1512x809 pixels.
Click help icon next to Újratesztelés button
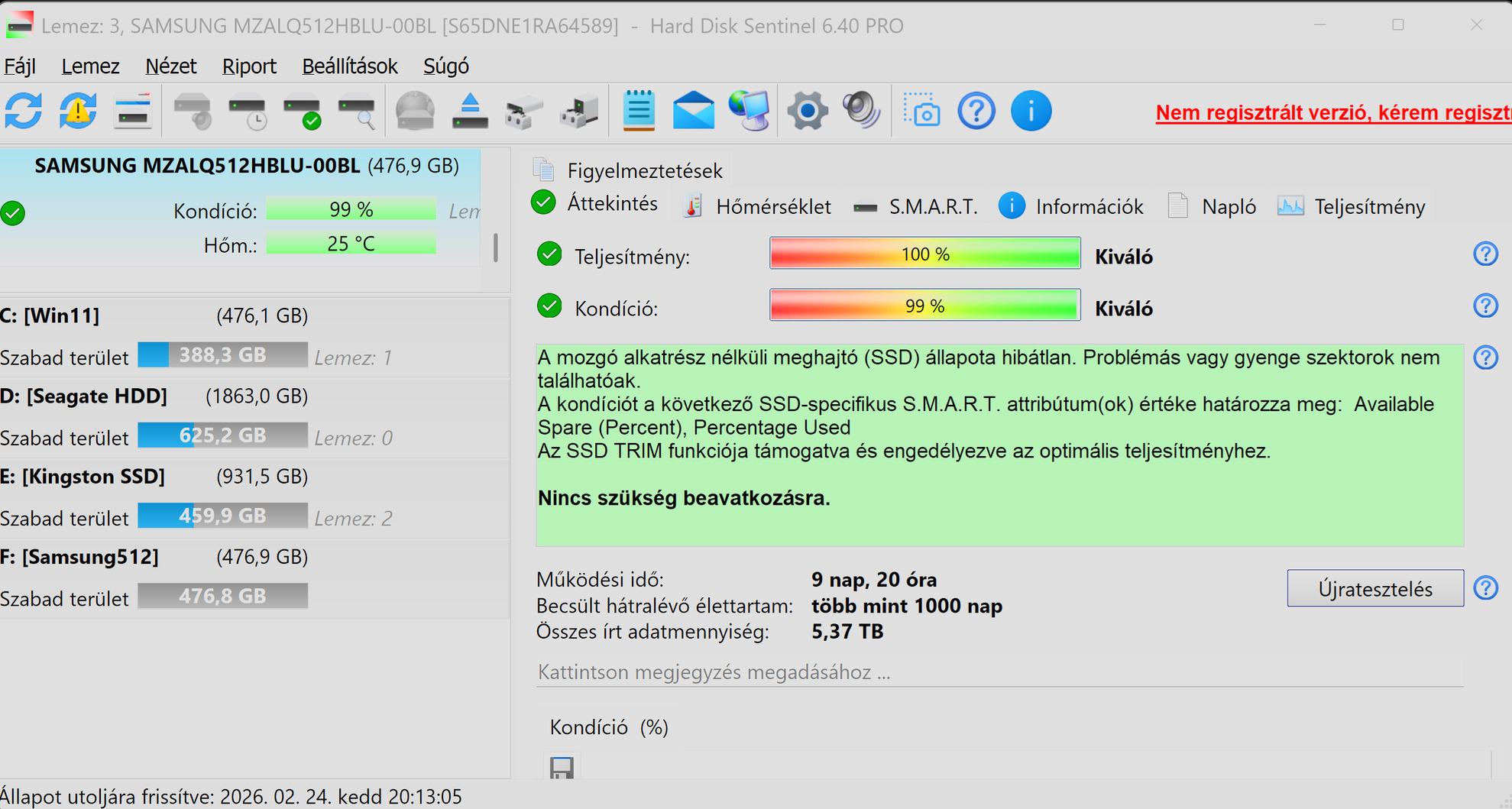(x=1485, y=587)
